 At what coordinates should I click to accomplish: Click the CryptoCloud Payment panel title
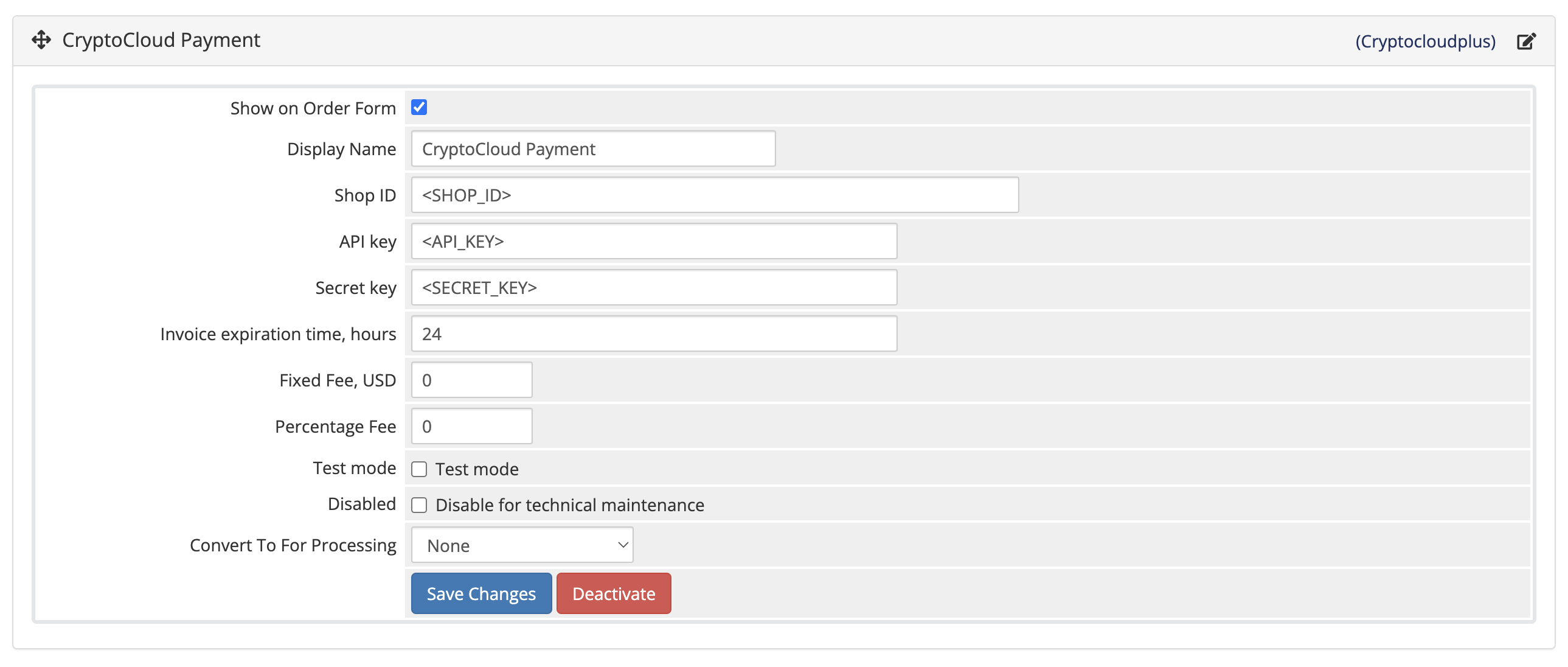click(x=161, y=40)
